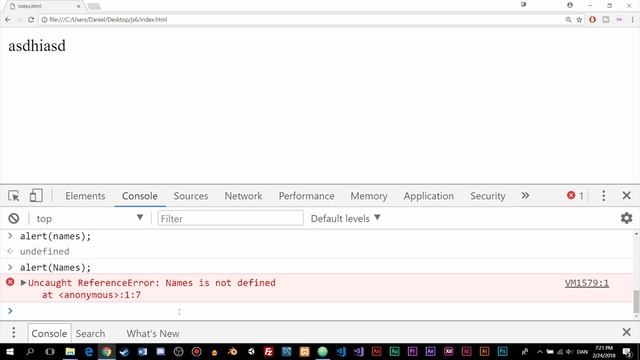Open Adobe Premiere Pro from the taskbar
640x360 pixels.
click(x=412, y=351)
